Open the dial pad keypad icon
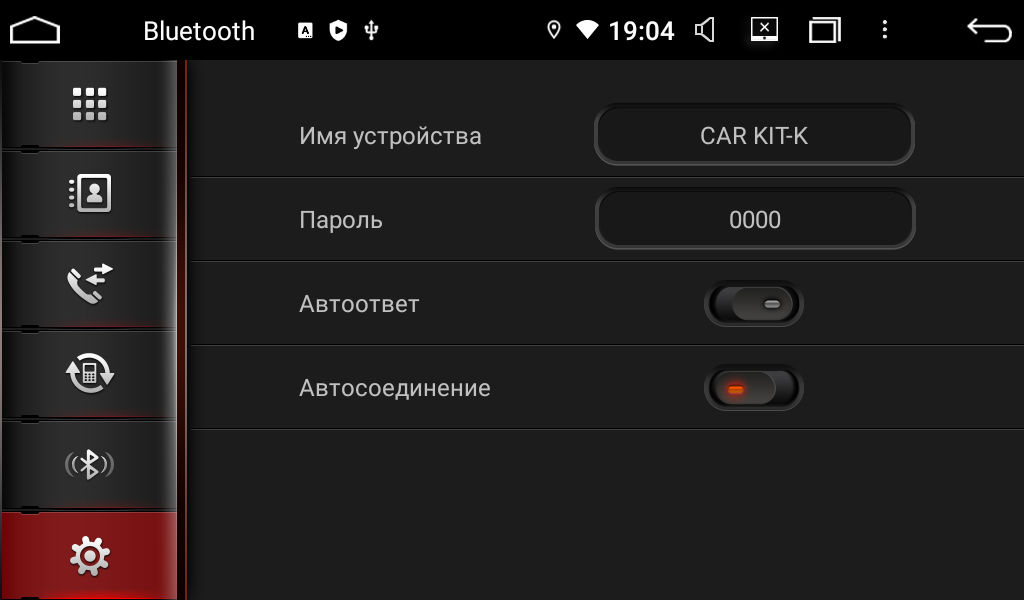The width and height of the screenshot is (1024, 600). pos(89,104)
